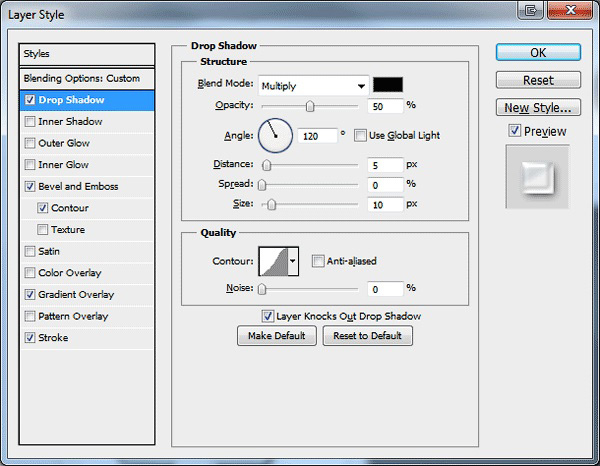
Task: Click the Opacity slider handle
Action: point(310,106)
